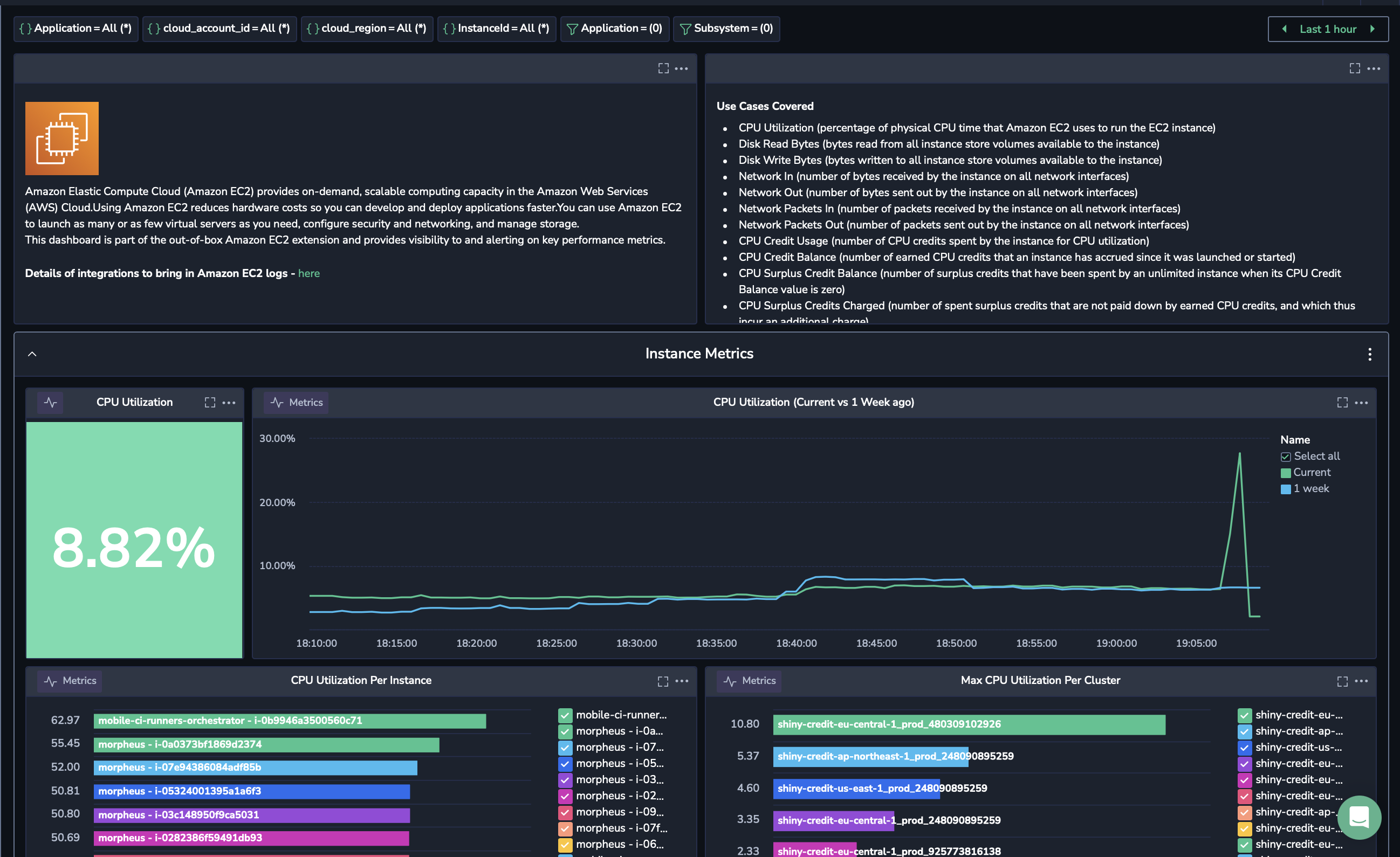
Task: Uncheck morpheus - i-09 legend checkbox
Action: click(565, 812)
